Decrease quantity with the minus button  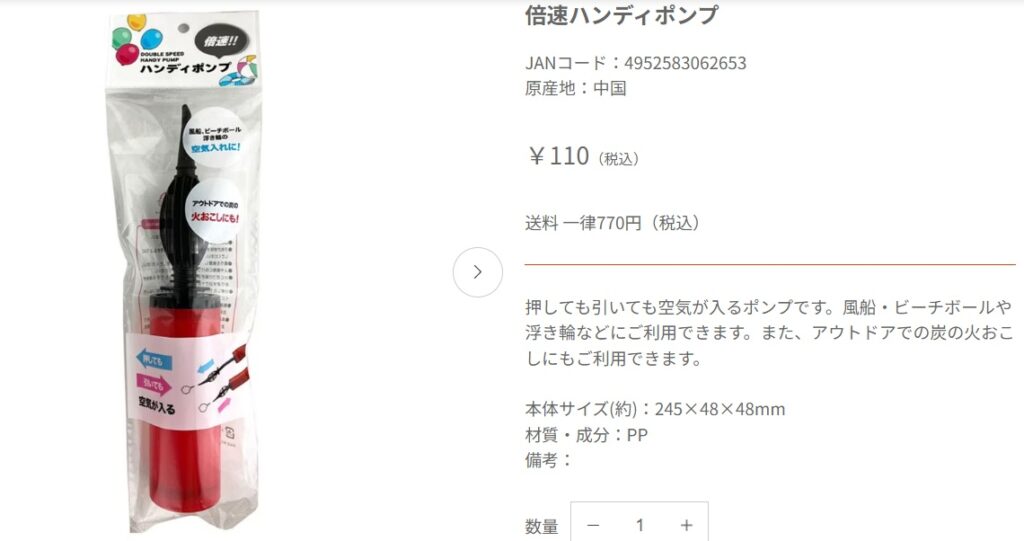coord(593,525)
